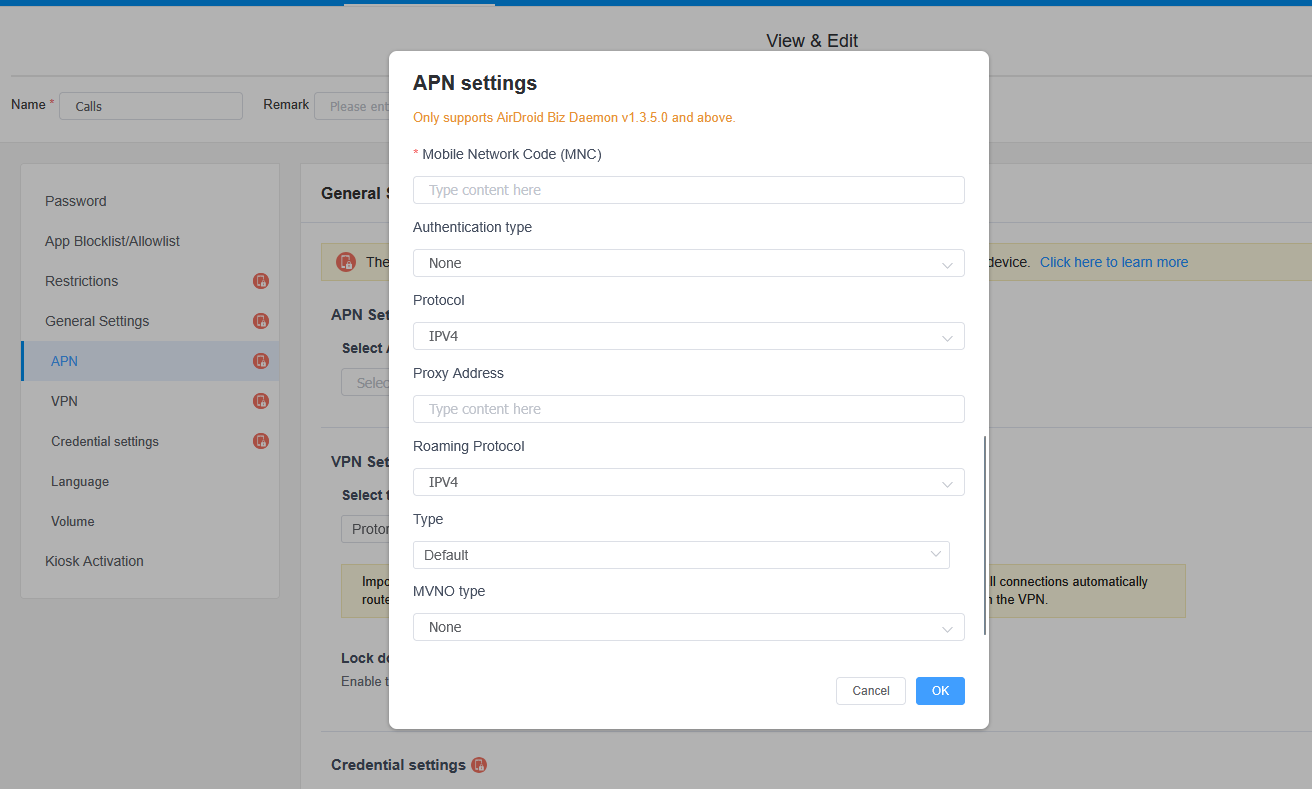The height and width of the screenshot is (789, 1312).
Task: Open the MVNO type dropdown
Action: (x=688, y=627)
